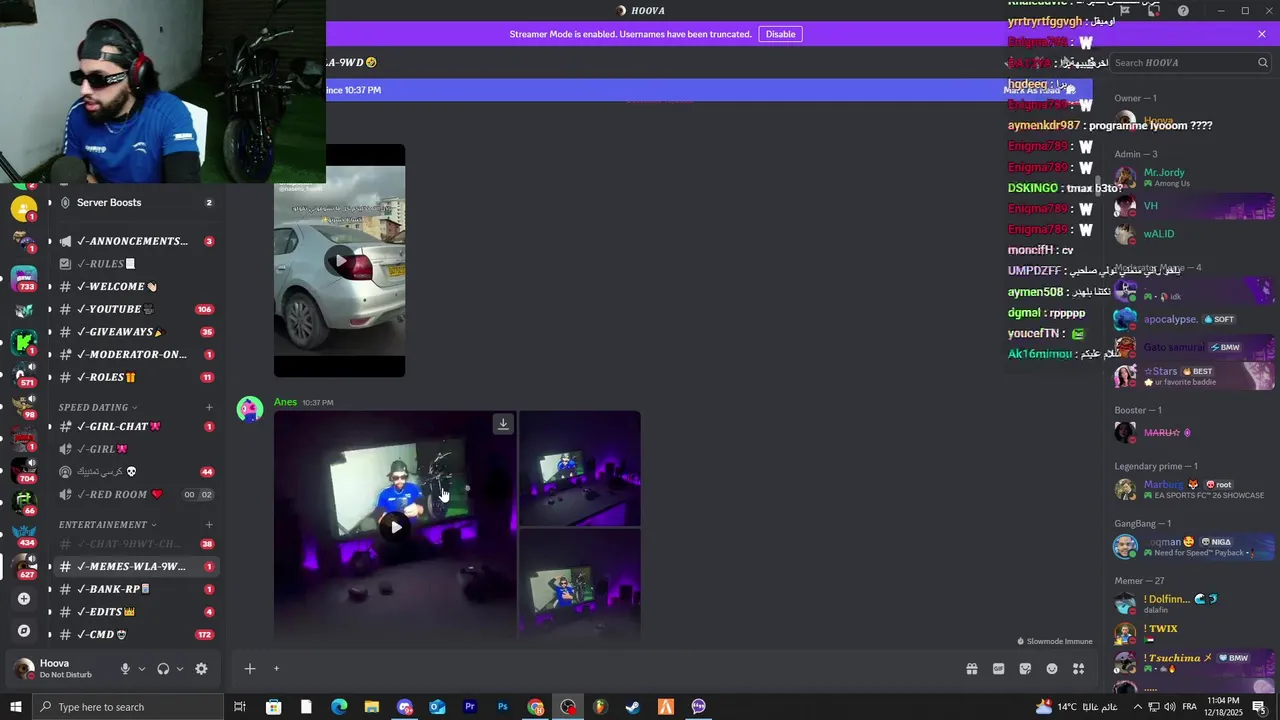This screenshot has width=1280, height=720.
Task: Open the CMD channel
Action: (135, 634)
